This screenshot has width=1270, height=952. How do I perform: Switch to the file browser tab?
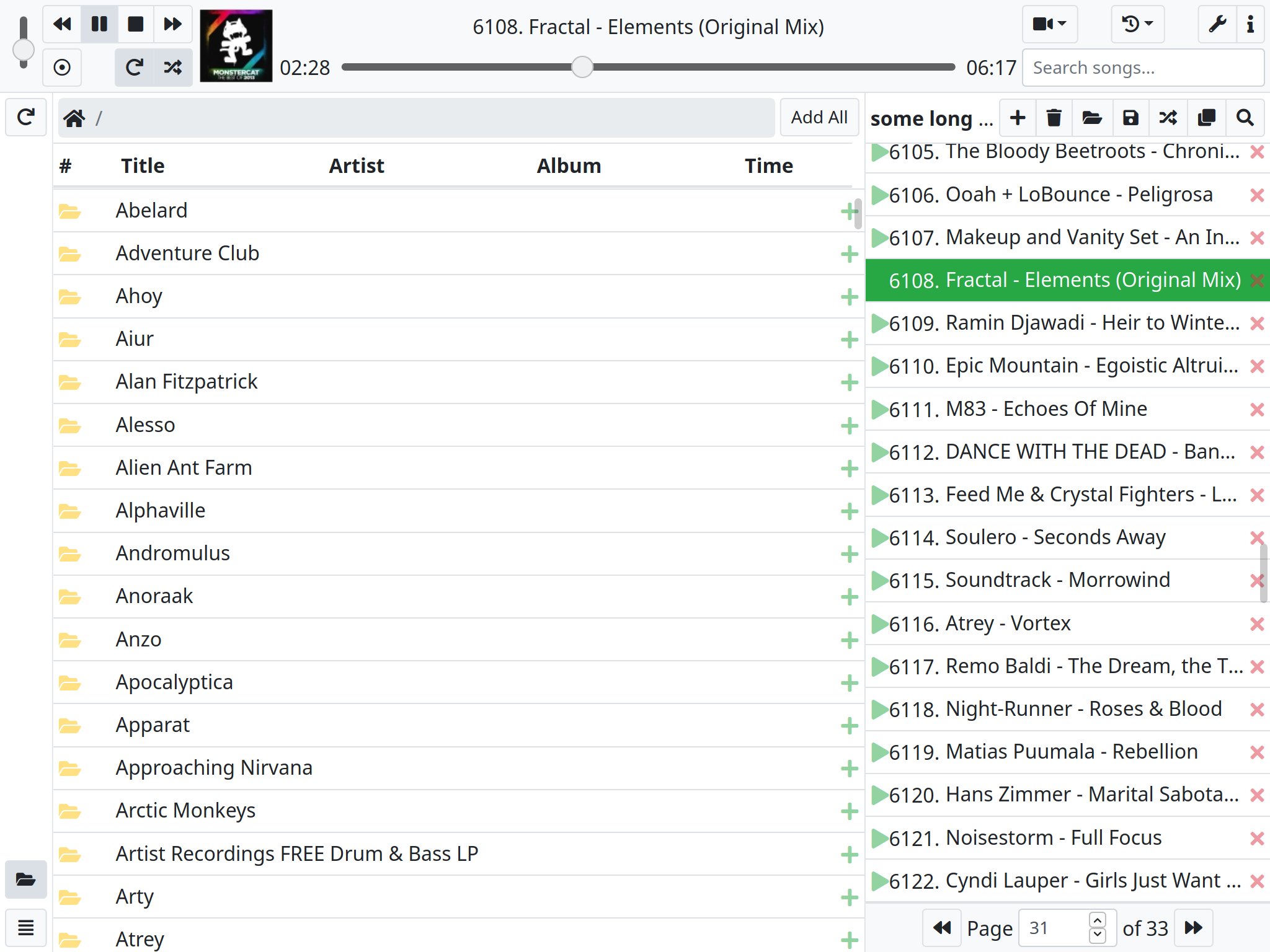(x=26, y=879)
